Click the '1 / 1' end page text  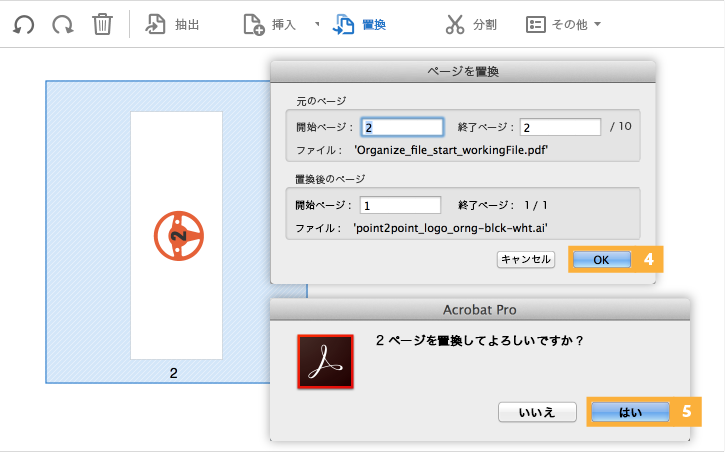(x=535, y=205)
